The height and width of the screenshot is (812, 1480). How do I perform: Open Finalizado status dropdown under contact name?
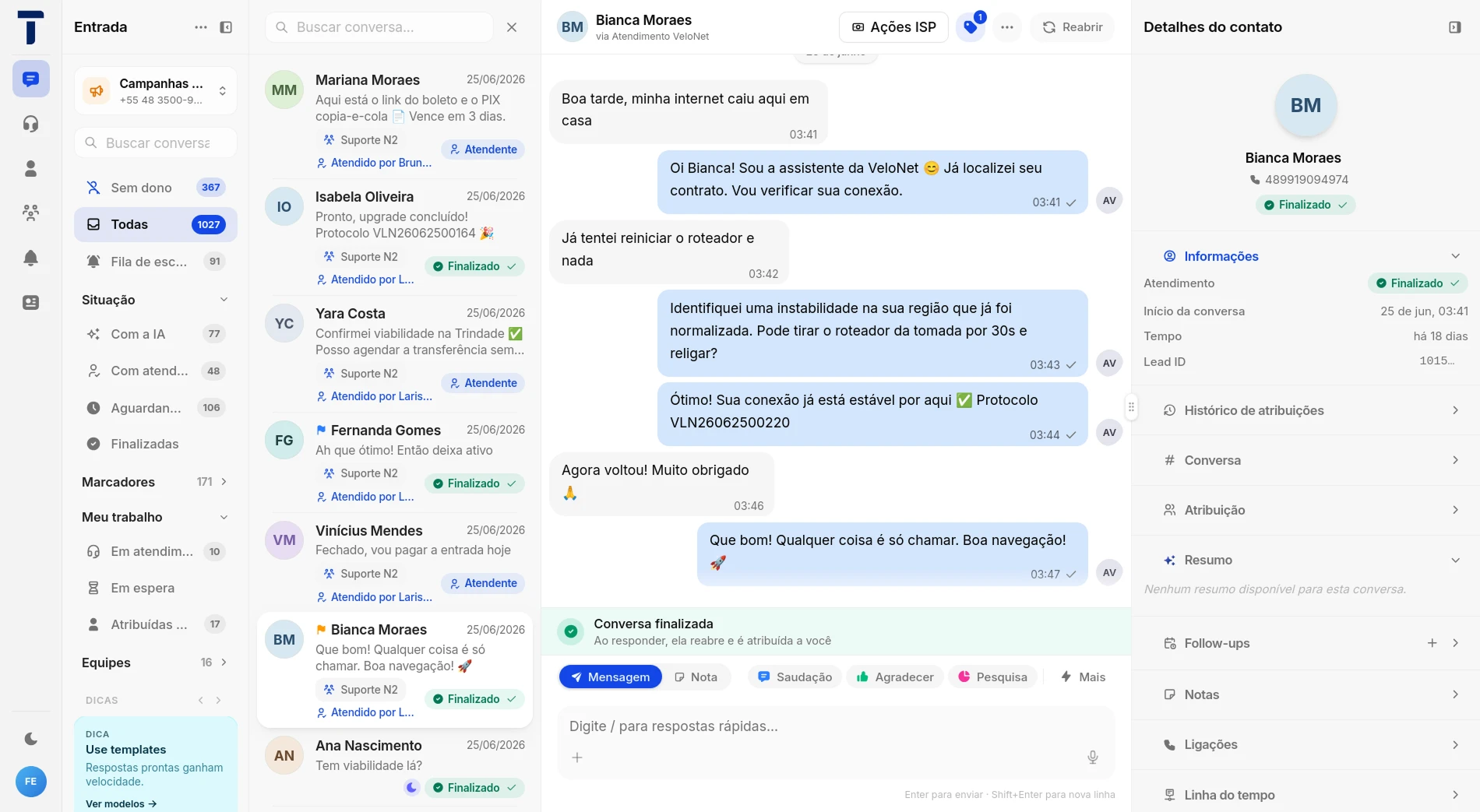1306,205
